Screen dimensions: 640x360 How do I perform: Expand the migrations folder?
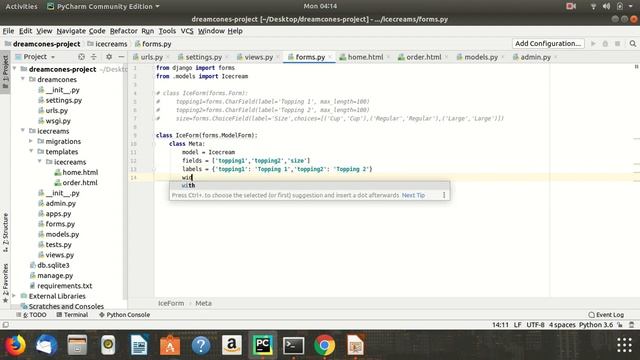click(31, 141)
